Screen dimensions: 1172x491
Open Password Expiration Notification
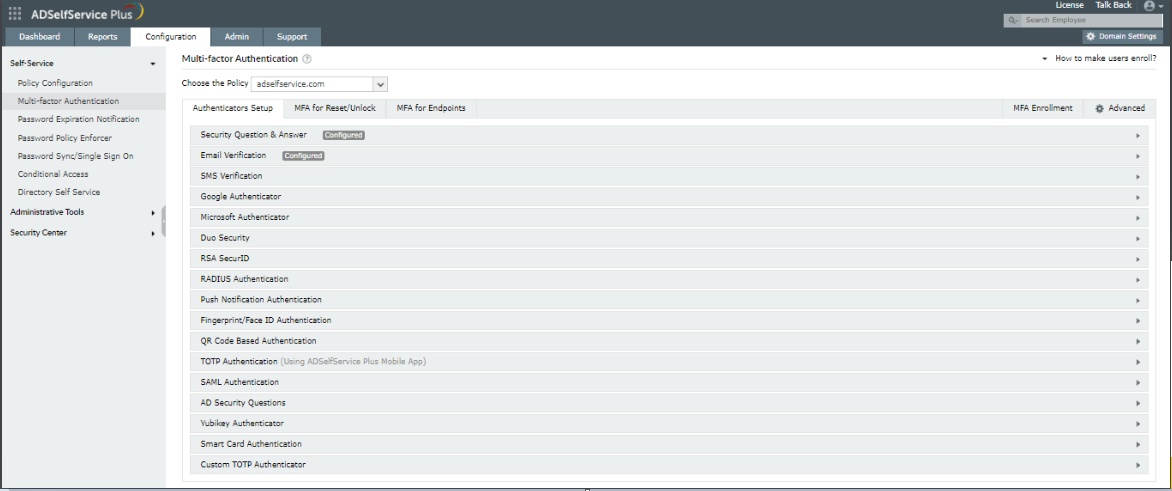point(78,120)
